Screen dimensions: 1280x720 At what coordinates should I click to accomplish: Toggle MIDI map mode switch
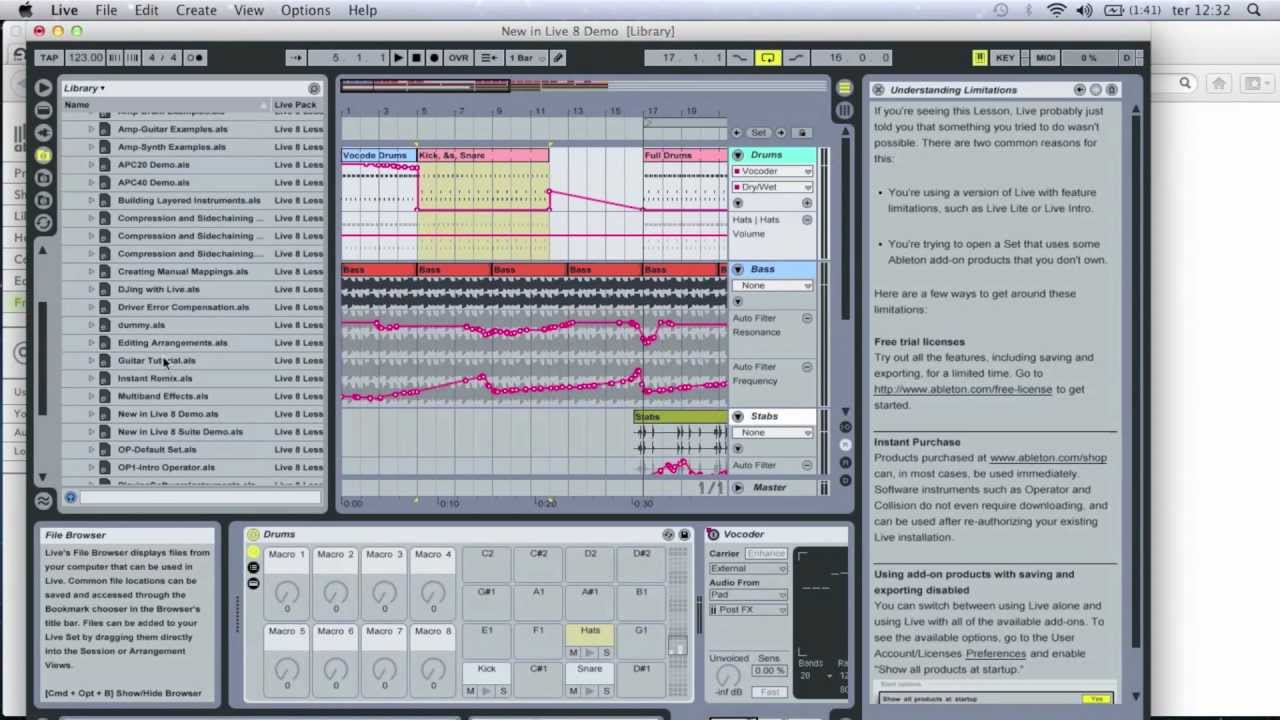[1045, 58]
